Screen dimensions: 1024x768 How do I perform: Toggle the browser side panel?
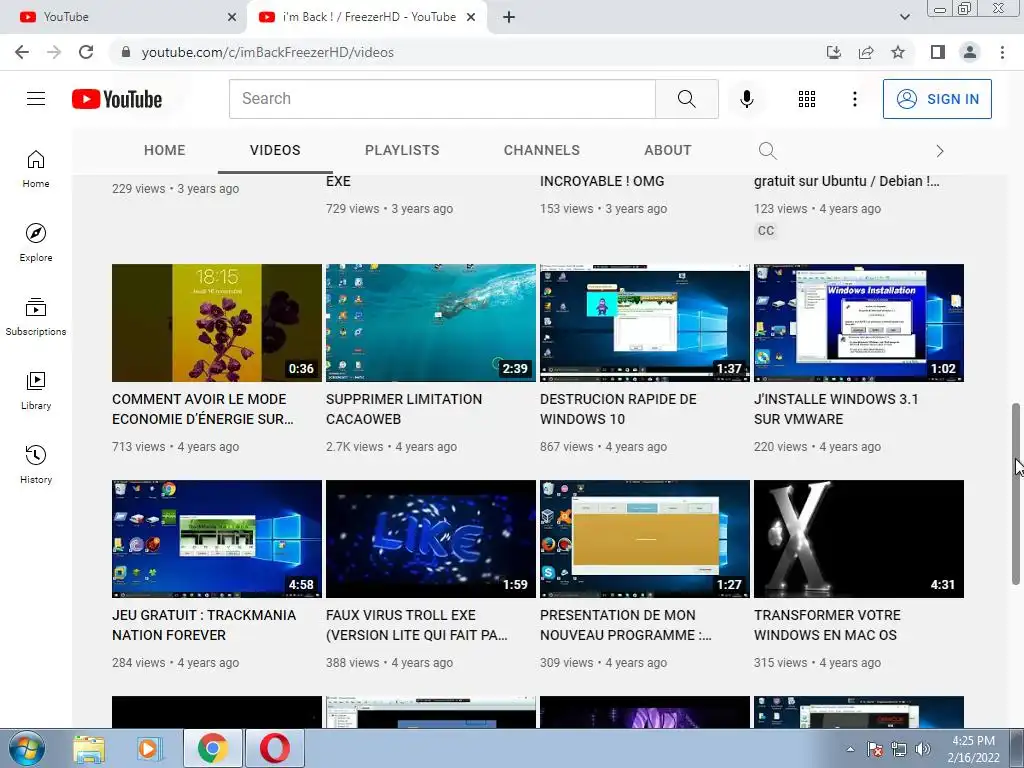[938, 52]
